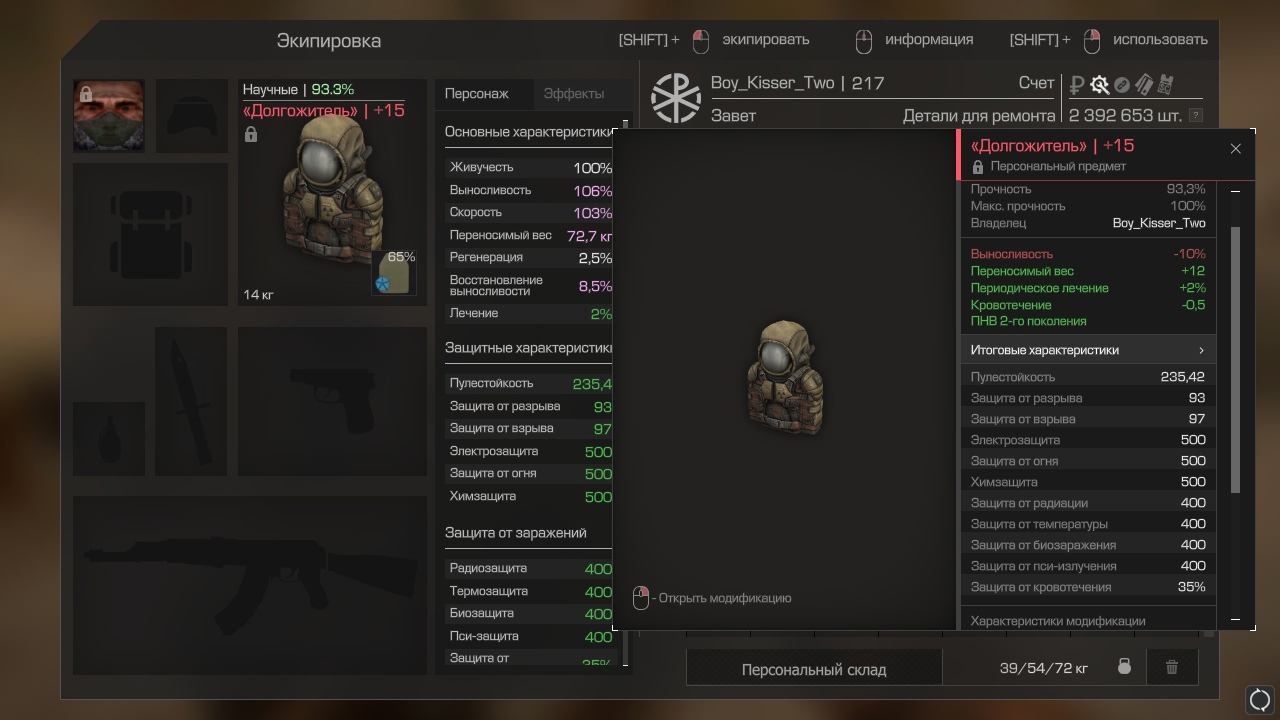The image size is (1280, 720).
Task: Select the ruble currency icon
Action: pyautogui.click(x=1077, y=85)
